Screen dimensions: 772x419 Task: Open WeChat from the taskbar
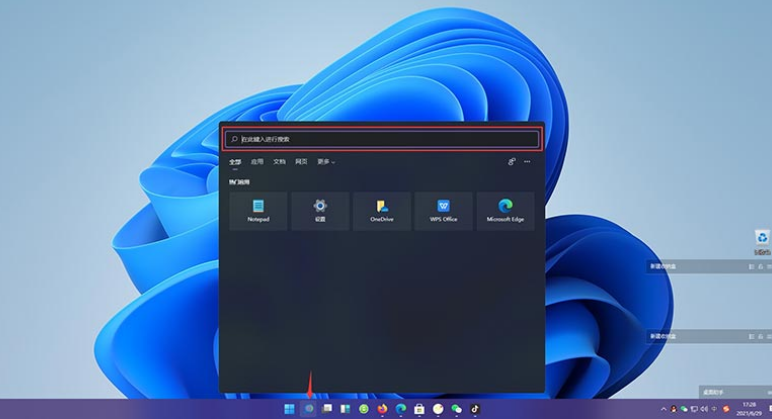pos(456,409)
